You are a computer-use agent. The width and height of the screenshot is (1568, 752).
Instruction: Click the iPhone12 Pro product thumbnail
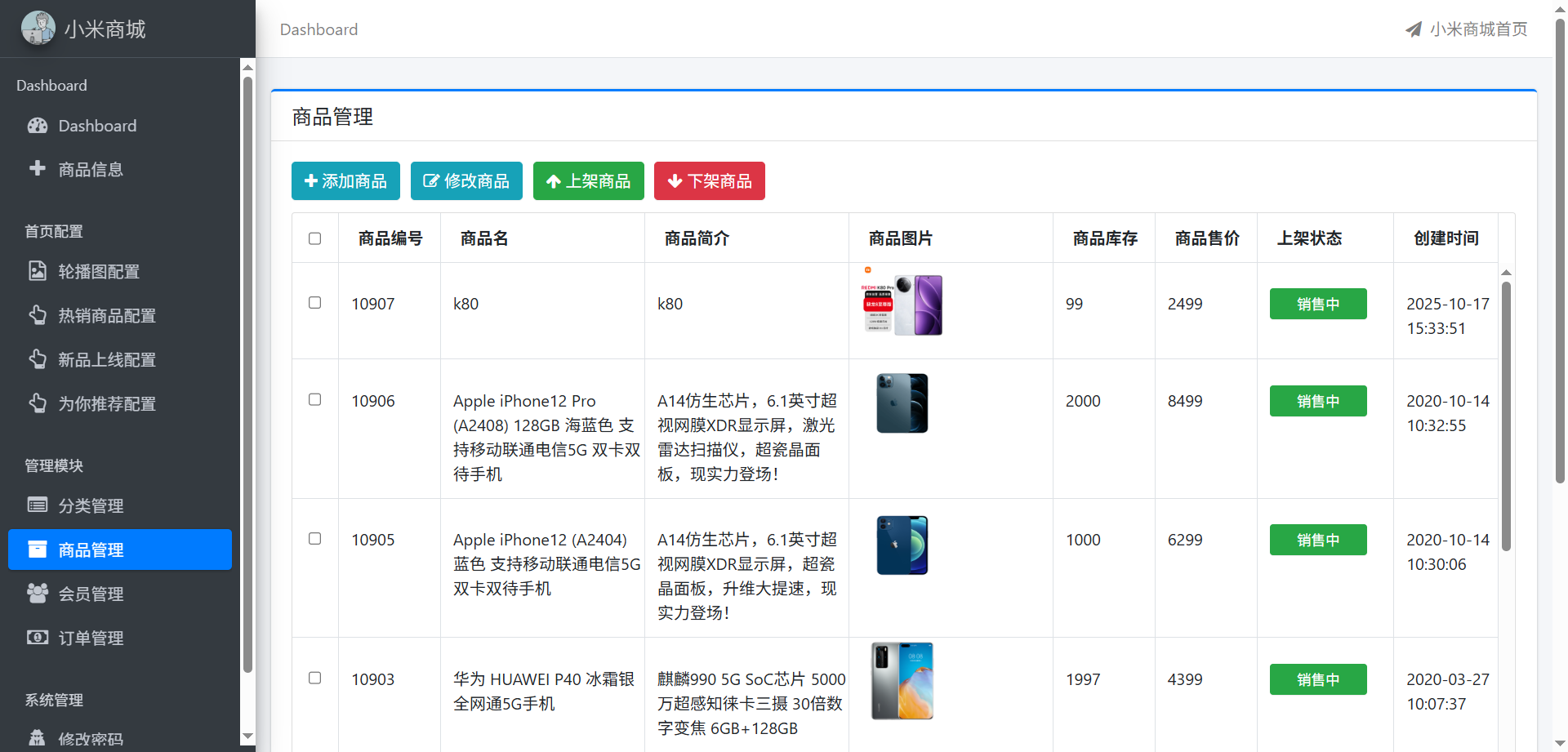[902, 403]
